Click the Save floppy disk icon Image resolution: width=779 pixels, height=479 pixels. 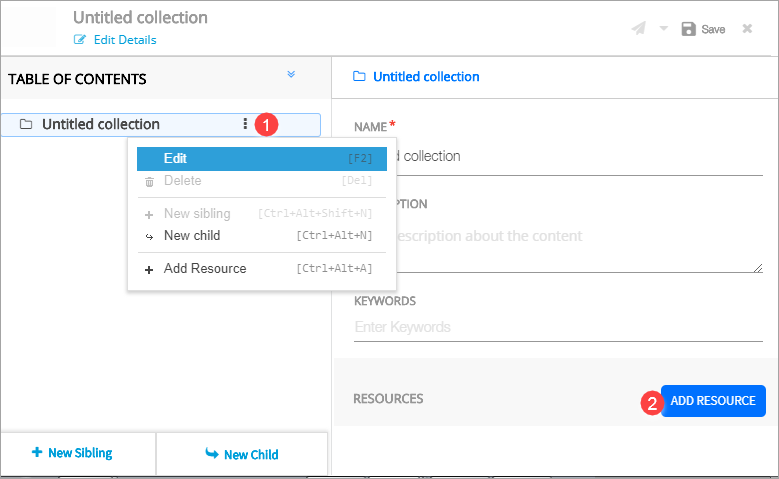[x=689, y=29]
